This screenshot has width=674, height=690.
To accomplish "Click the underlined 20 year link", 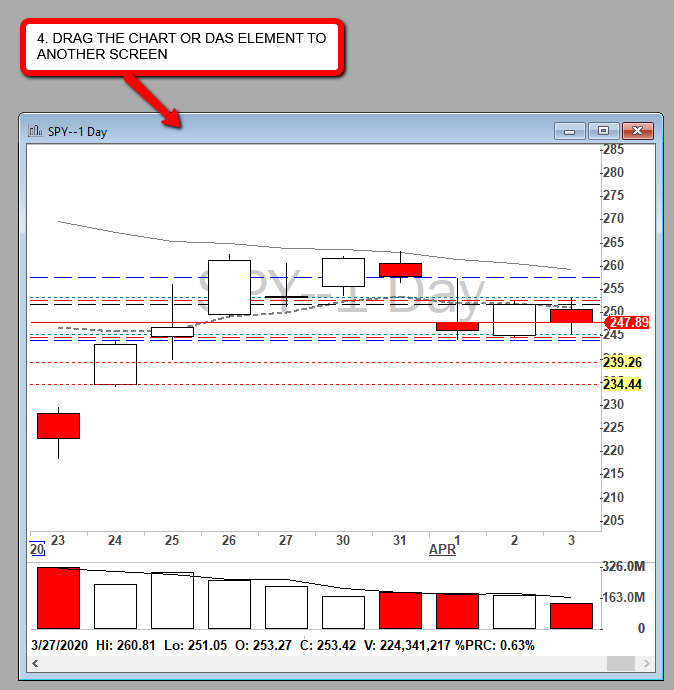I will tap(36, 550).
